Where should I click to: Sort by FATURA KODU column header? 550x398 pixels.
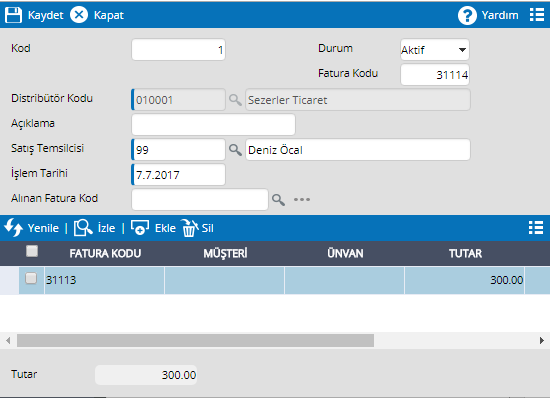[x=105, y=254]
